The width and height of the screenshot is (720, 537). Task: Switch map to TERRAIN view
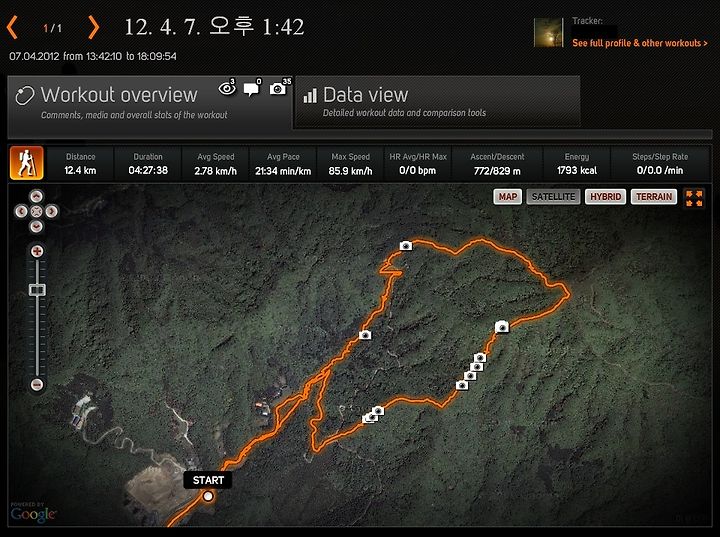(x=654, y=197)
